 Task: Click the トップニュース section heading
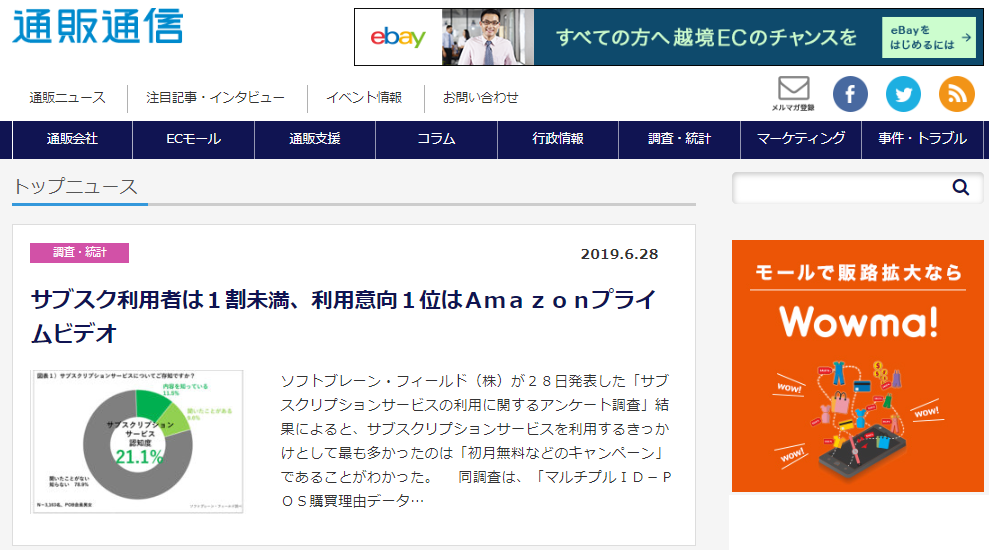[x=75, y=186]
